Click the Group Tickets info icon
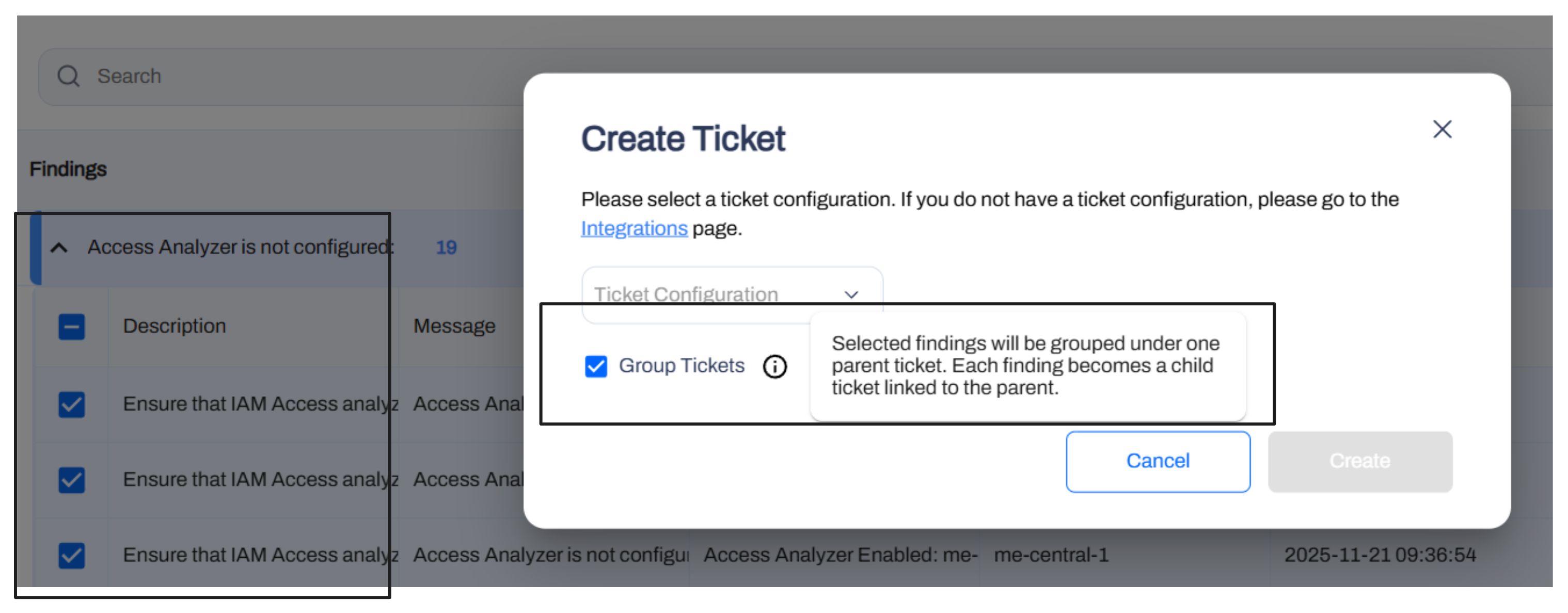 775,367
